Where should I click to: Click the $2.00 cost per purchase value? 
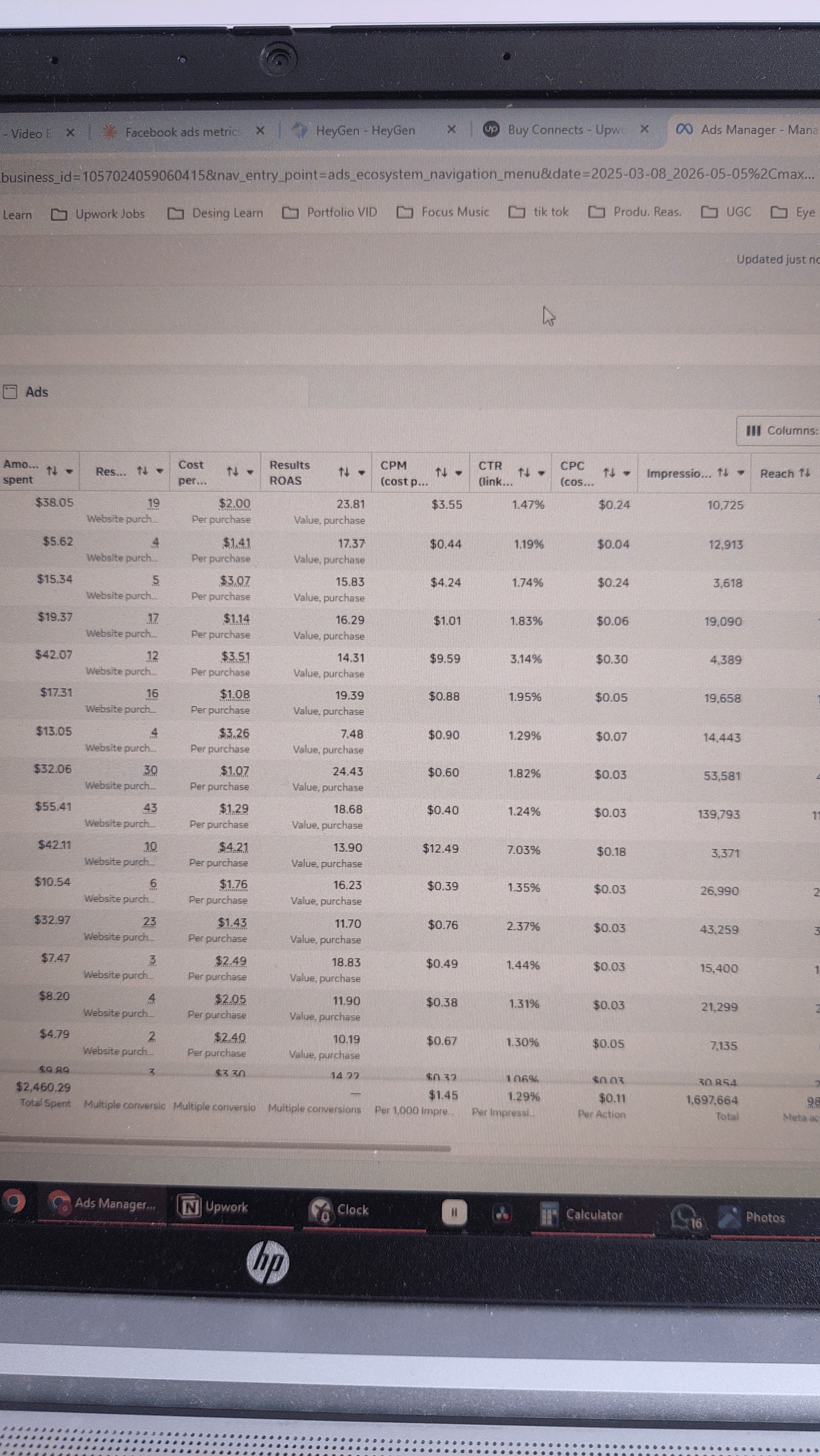234,503
